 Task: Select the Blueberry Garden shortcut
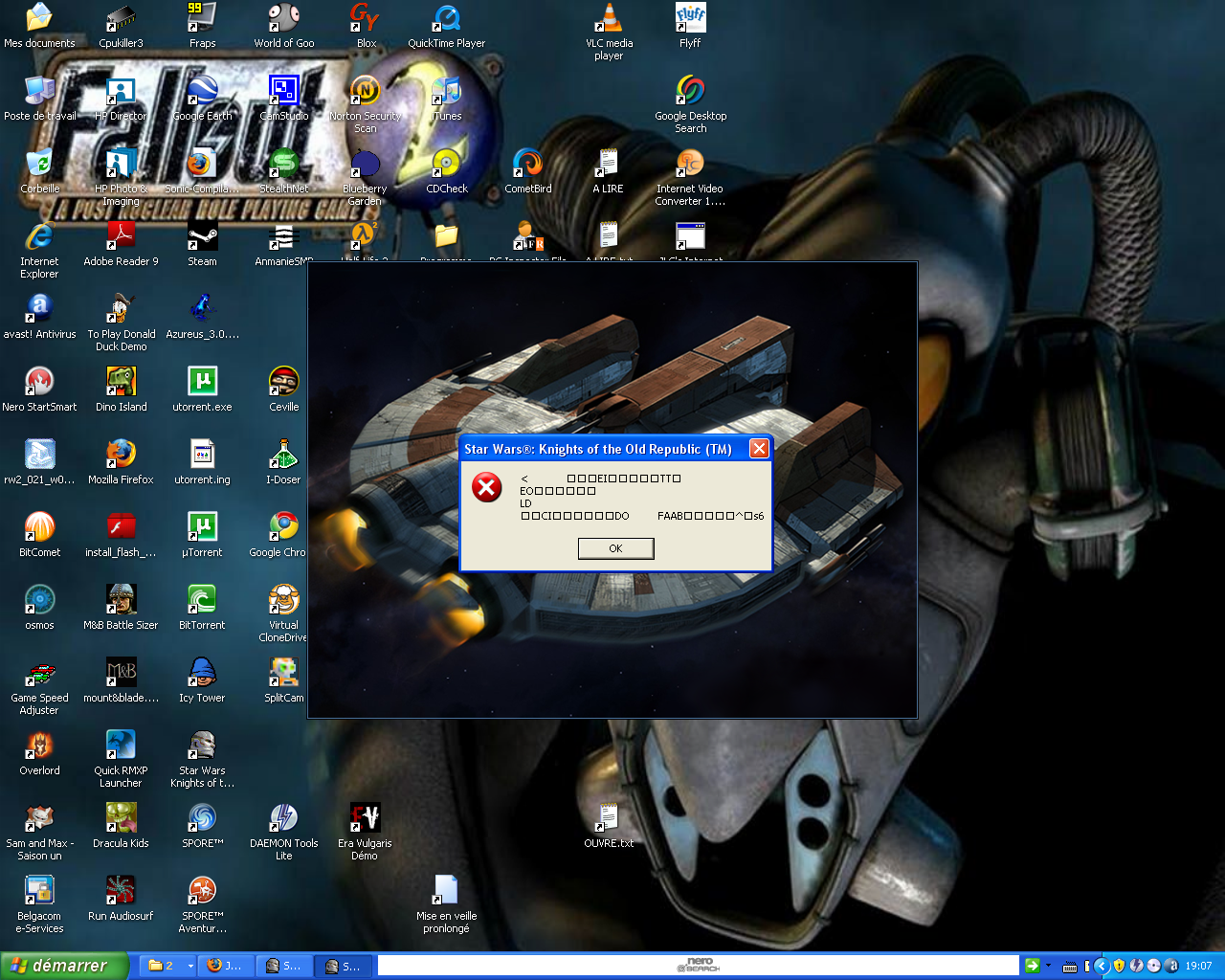click(366, 177)
